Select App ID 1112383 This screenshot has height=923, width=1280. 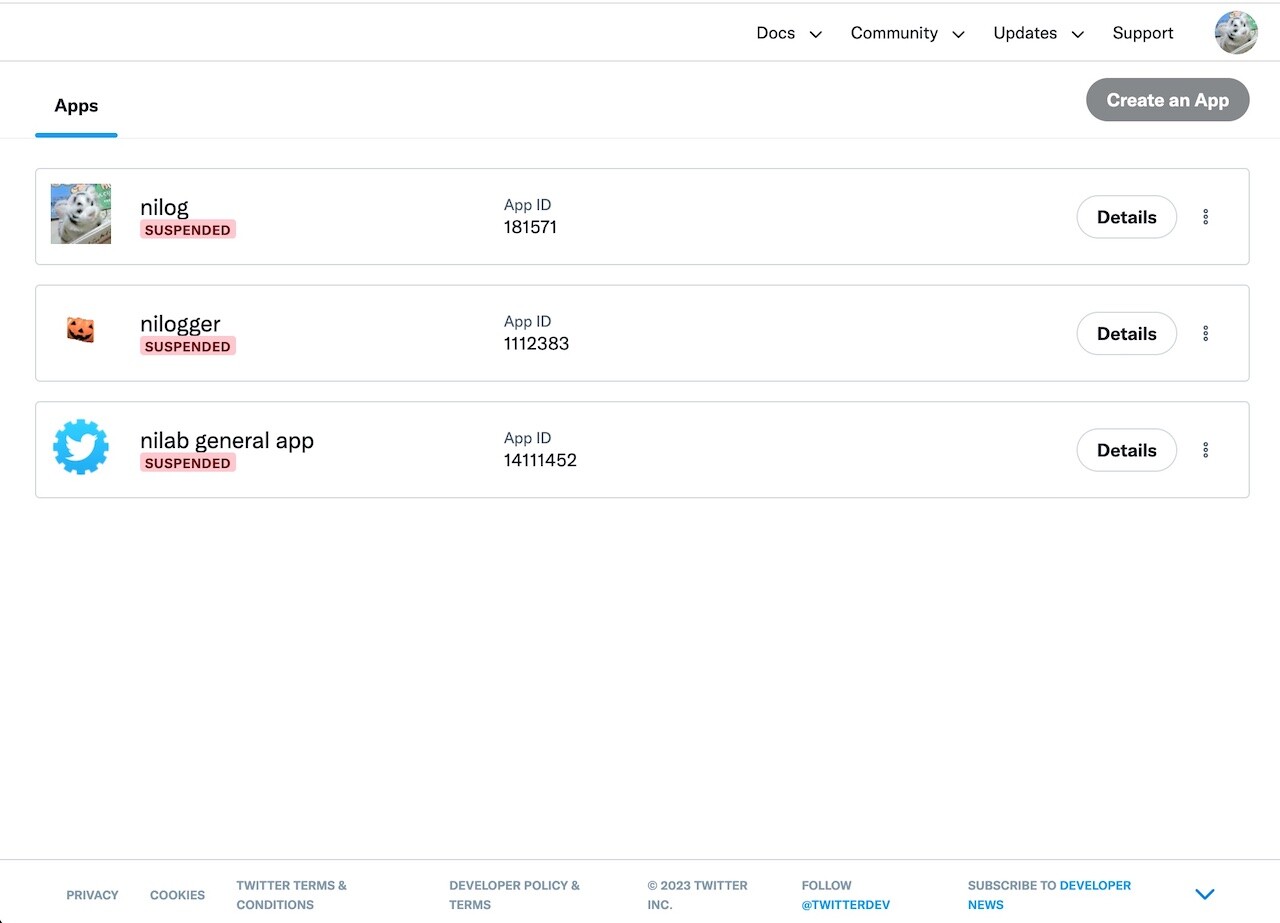point(536,343)
